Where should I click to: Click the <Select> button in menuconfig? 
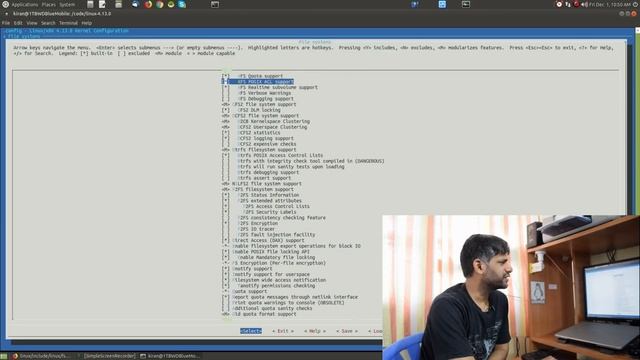pos(251,331)
